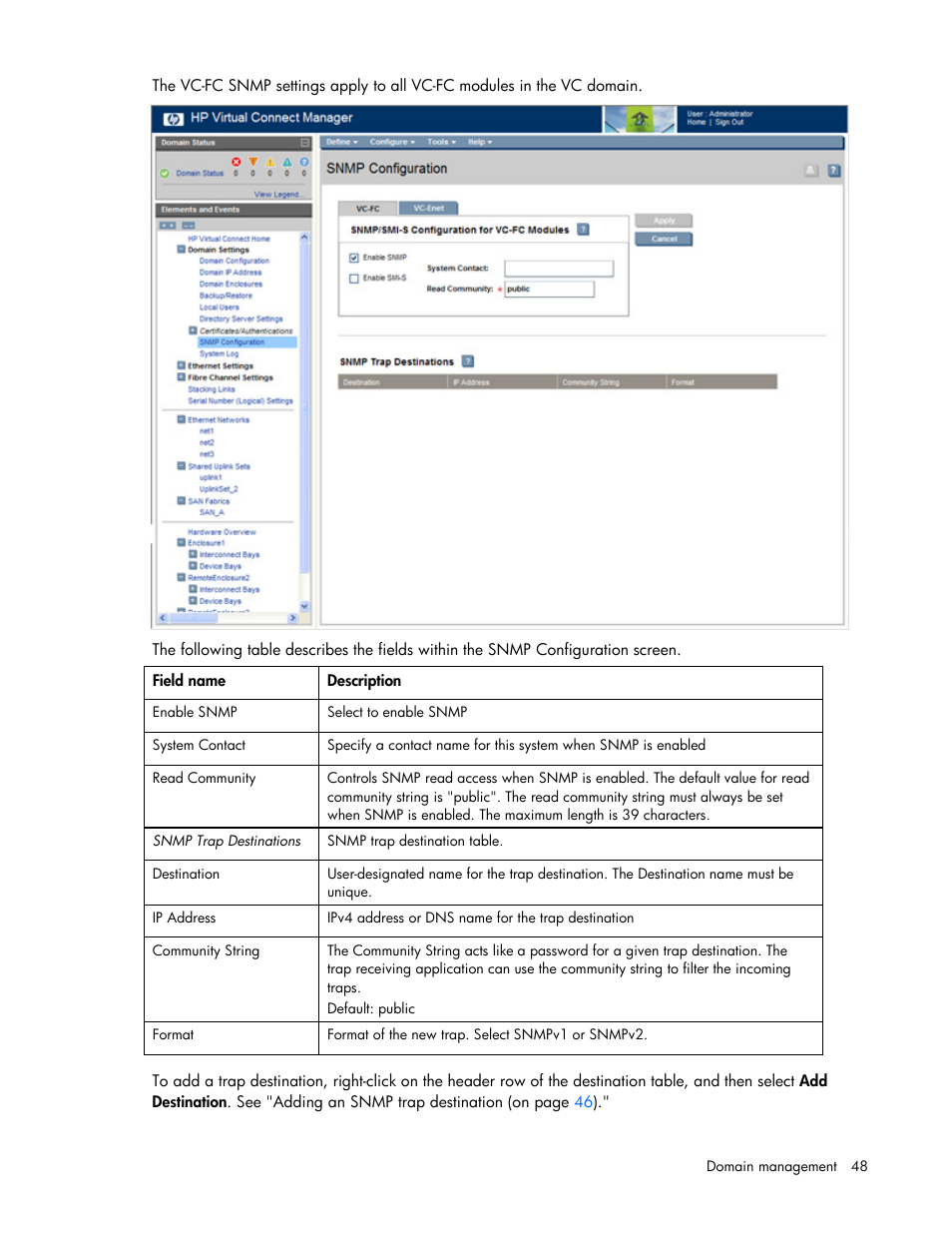This screenshot has width=952, height=1233.
Task: Select SAN_A fabric in tree
Action: click(x=212, y=512)
